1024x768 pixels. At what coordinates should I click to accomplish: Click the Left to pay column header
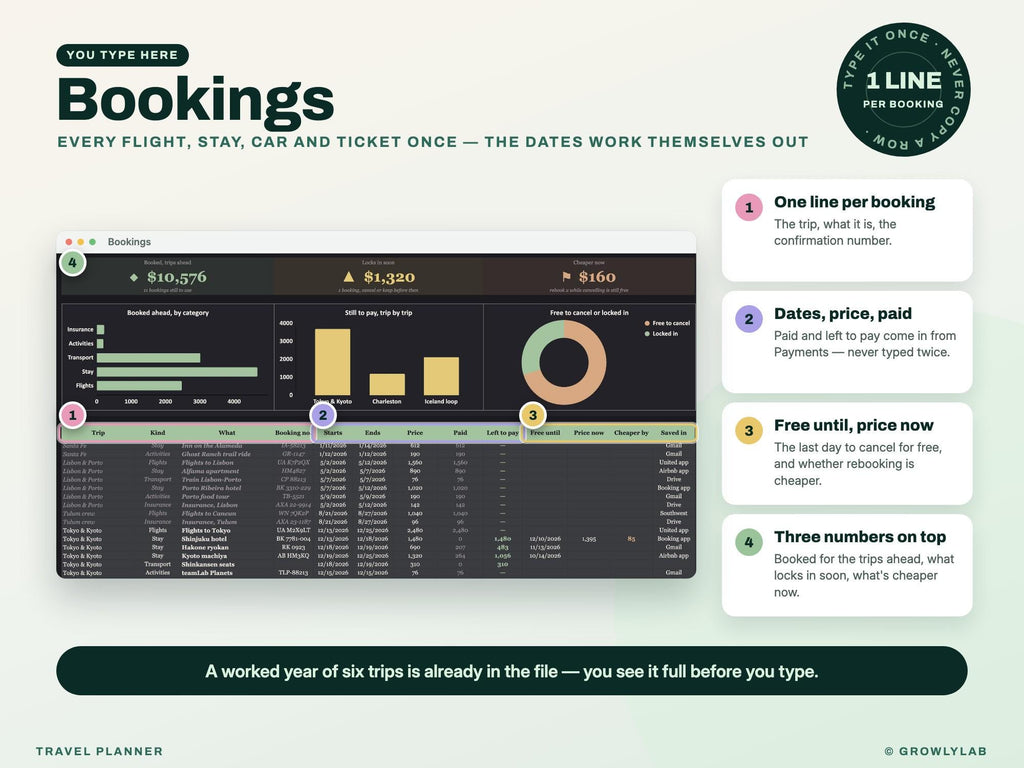(x=502, y=433)
